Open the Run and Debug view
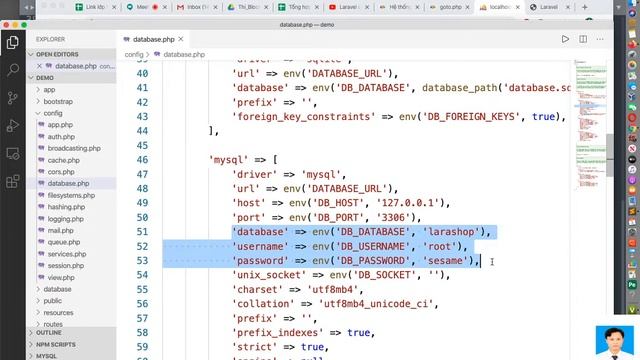The image size is (640, 360). point(13,125)
